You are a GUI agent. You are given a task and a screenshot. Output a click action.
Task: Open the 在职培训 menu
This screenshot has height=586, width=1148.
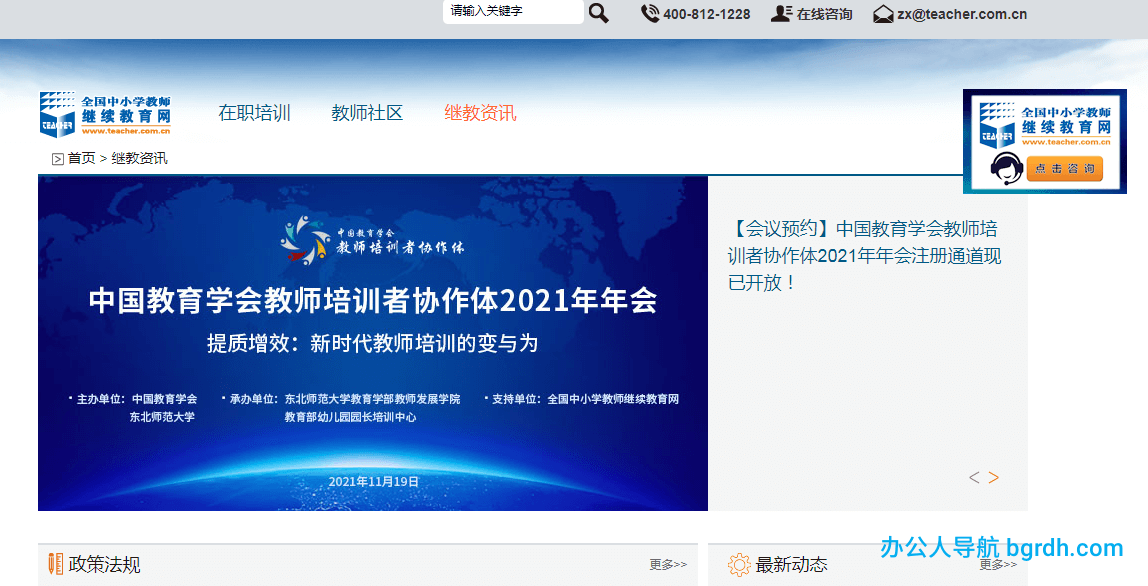pos(254,113)
